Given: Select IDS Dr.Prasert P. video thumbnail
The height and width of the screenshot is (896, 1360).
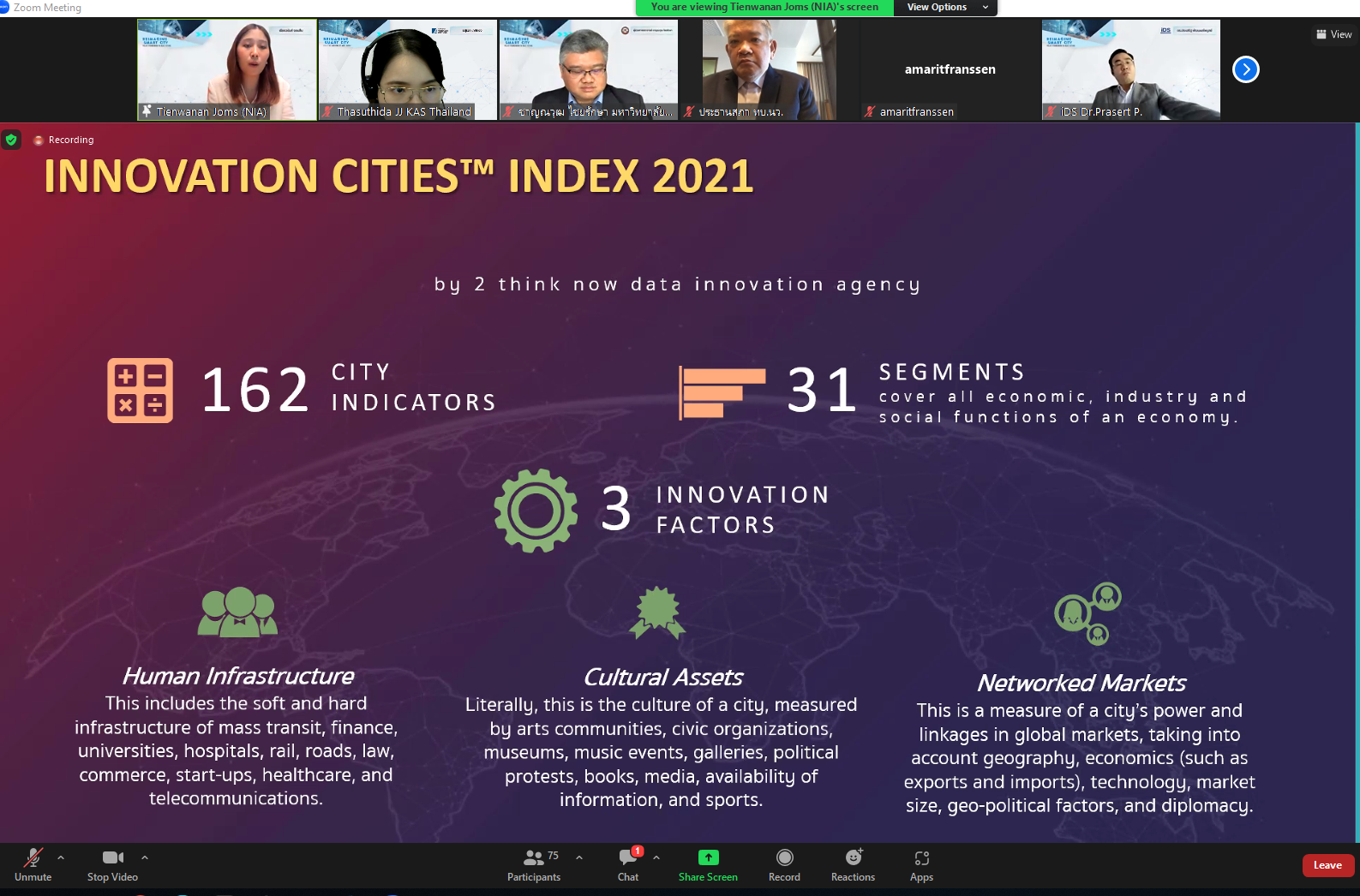Looking at the screenshot, I should [x=1130, y=69].
